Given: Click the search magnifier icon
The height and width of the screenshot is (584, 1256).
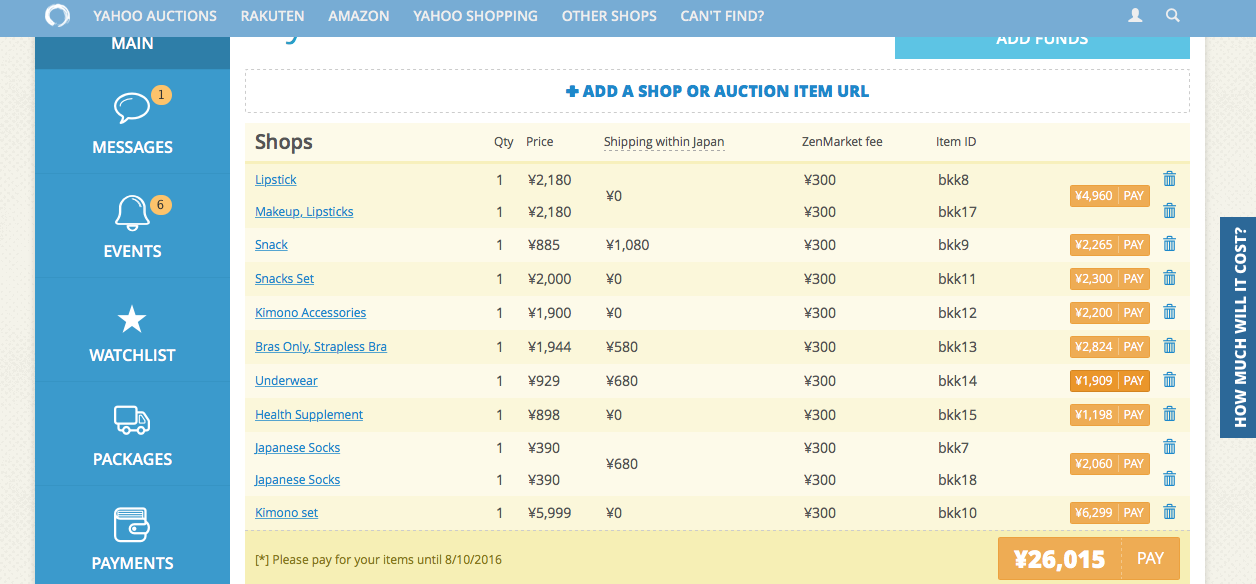Looking at the screenshot, I should [x=1173, y=16].
